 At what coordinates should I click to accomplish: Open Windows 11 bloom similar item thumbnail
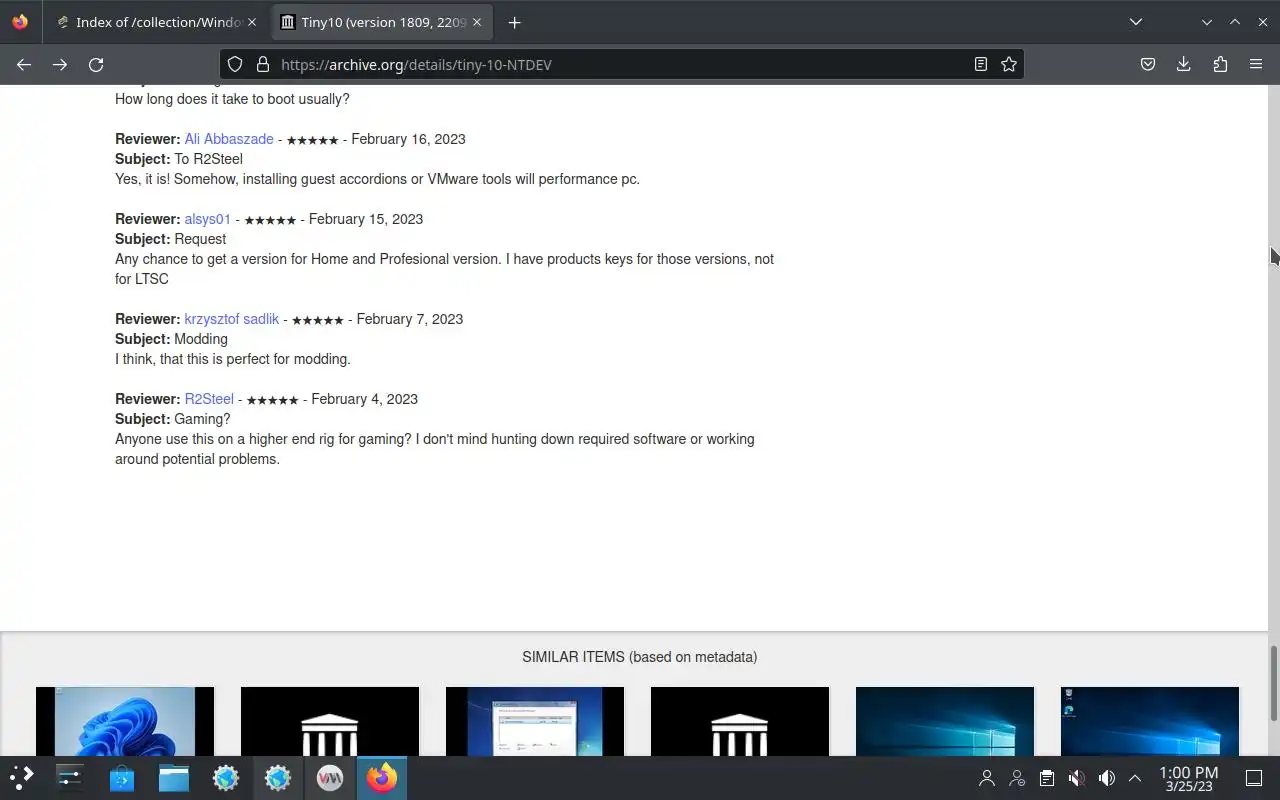[x=125, y=721]
